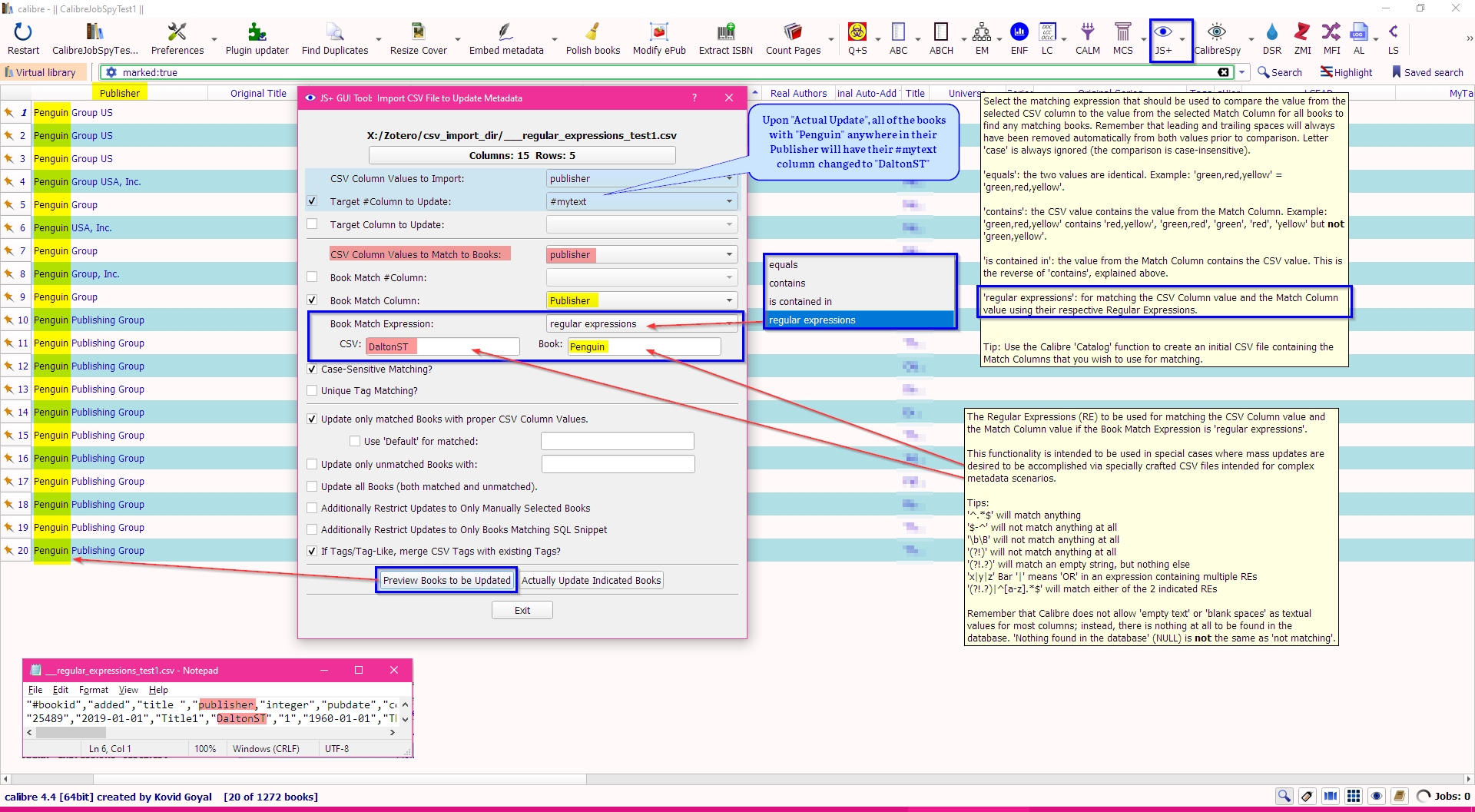
Task: Open calibre Preferences
Action: pyautogui.click(x=177, y=39)
